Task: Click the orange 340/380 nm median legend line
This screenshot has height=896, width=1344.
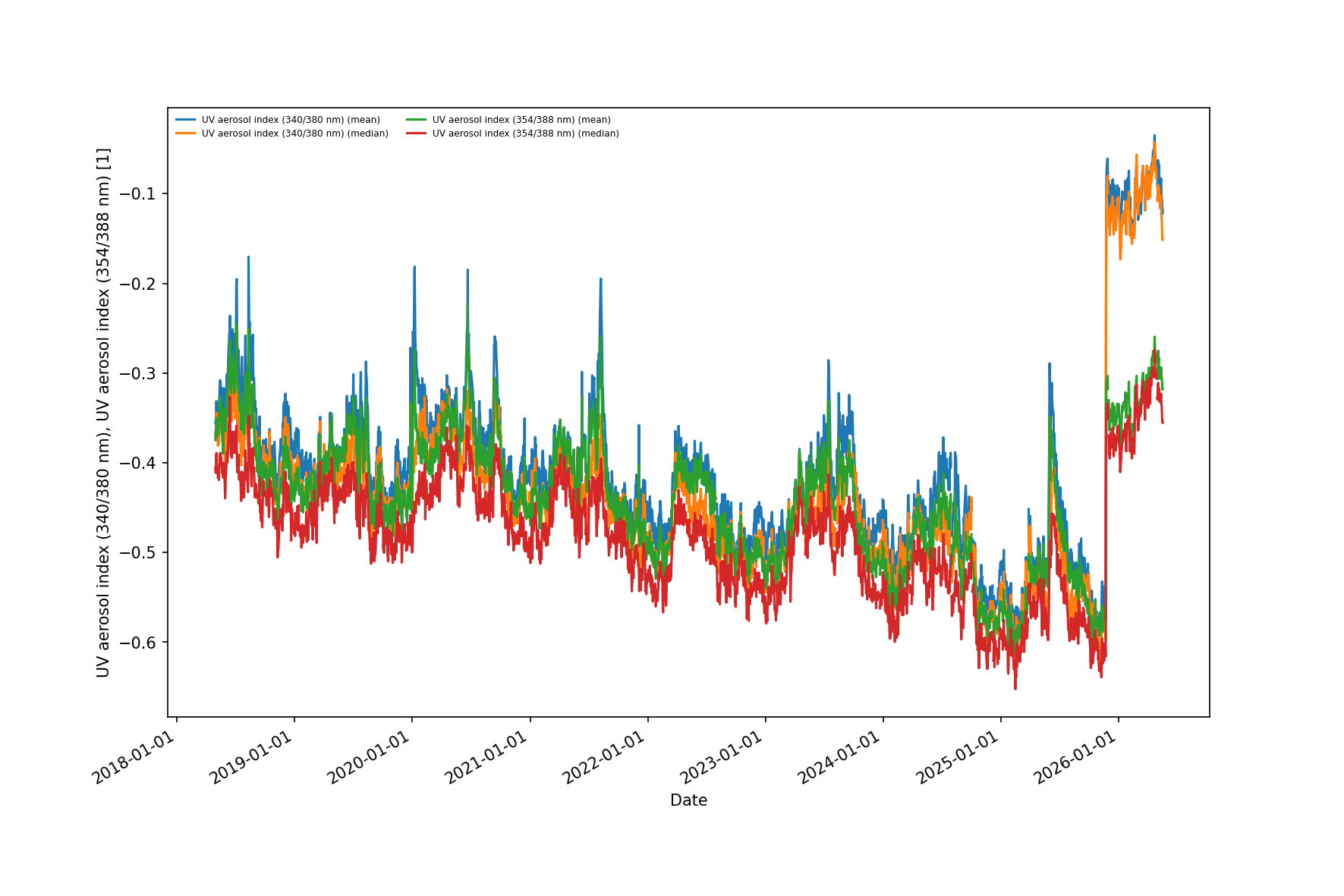Action: click(186, 134)
